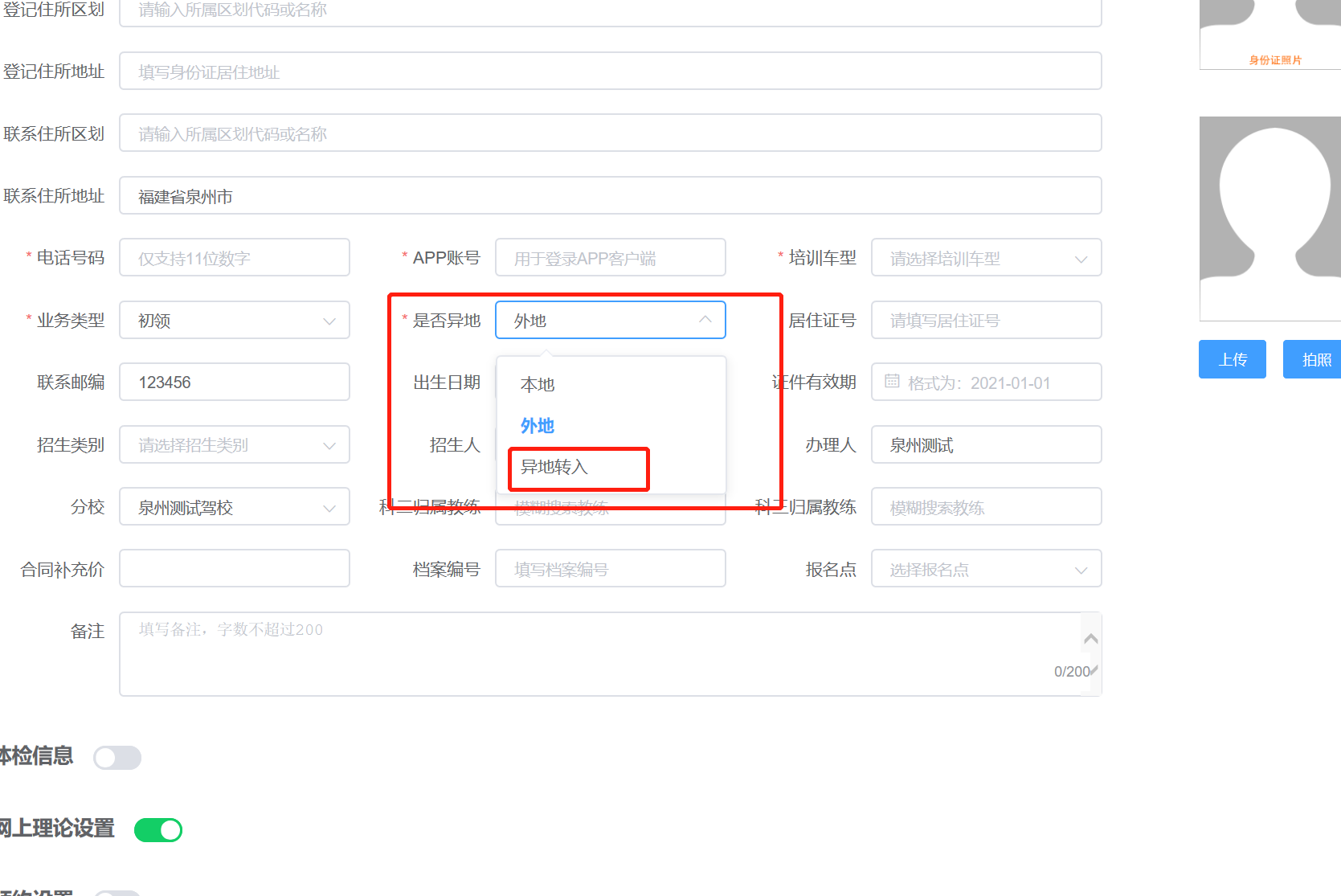Click the up-arrow icon on 是否异地 dropdown
1341x896 pixels.
[705, 320]
